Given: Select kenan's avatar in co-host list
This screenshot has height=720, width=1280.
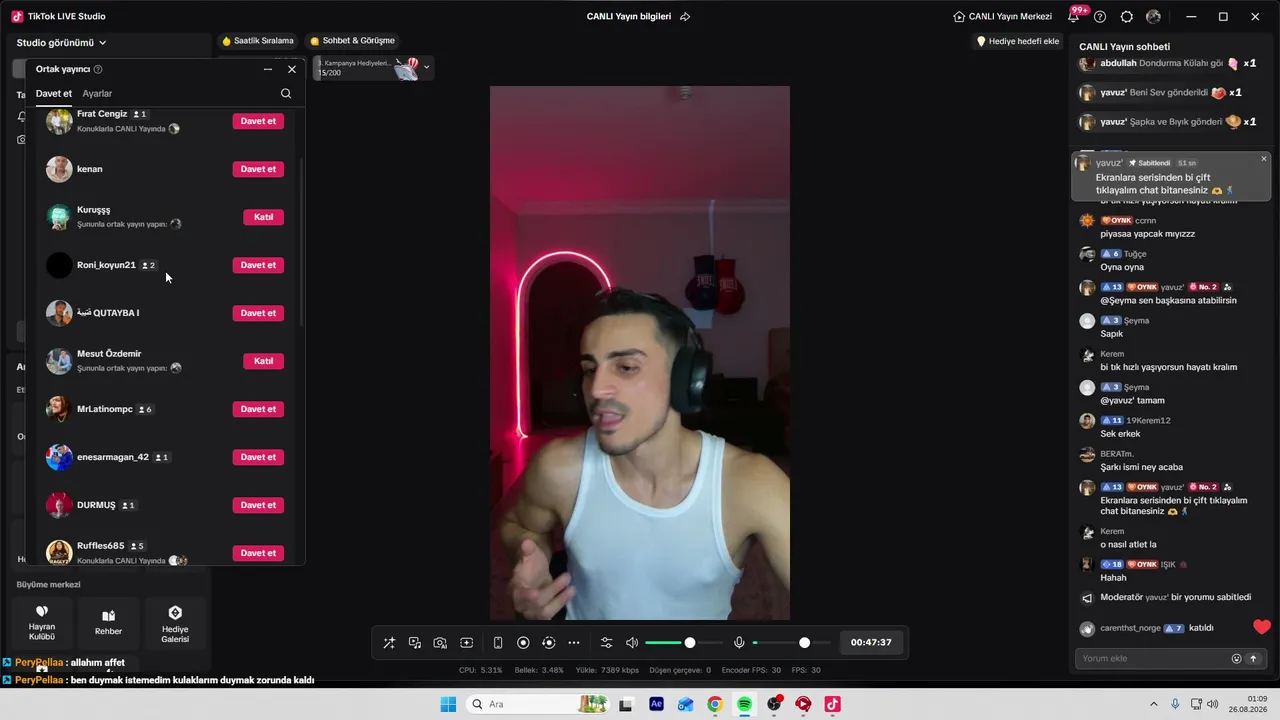Looking at the screenshot, I should [59, 169].
